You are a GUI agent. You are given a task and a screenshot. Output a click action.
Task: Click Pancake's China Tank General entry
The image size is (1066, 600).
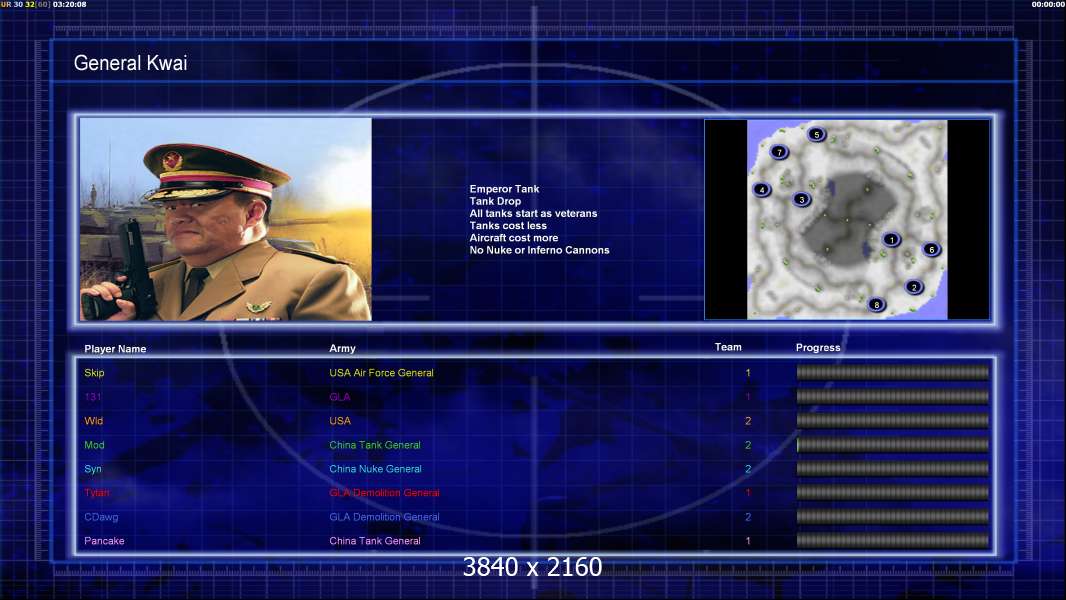375,541
